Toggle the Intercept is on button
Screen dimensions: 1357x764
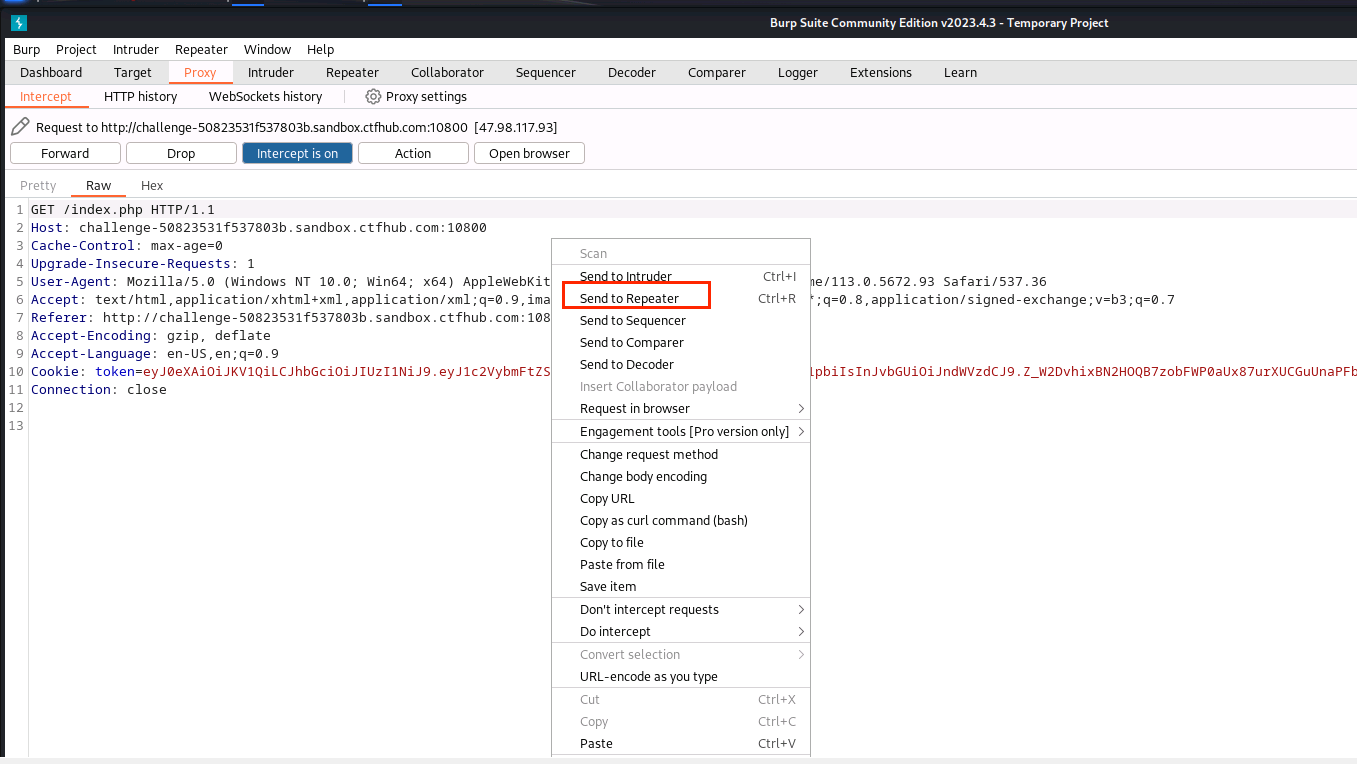[297, 153]
